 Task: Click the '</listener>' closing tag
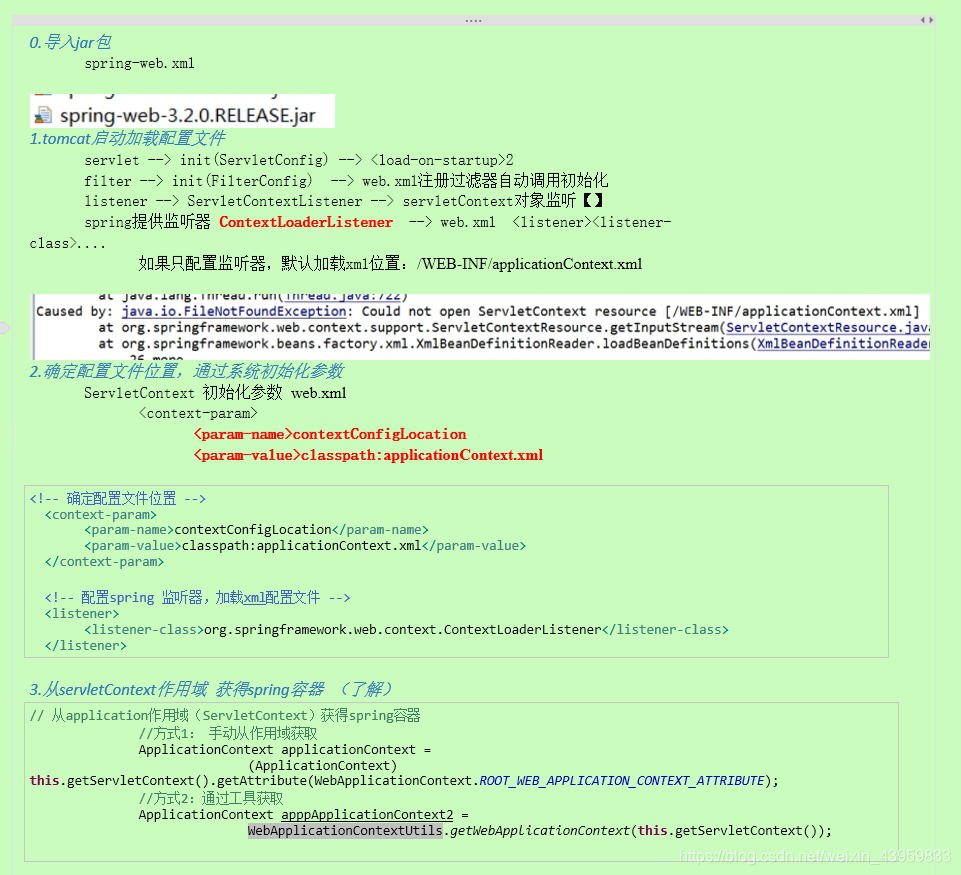(86, 645)
